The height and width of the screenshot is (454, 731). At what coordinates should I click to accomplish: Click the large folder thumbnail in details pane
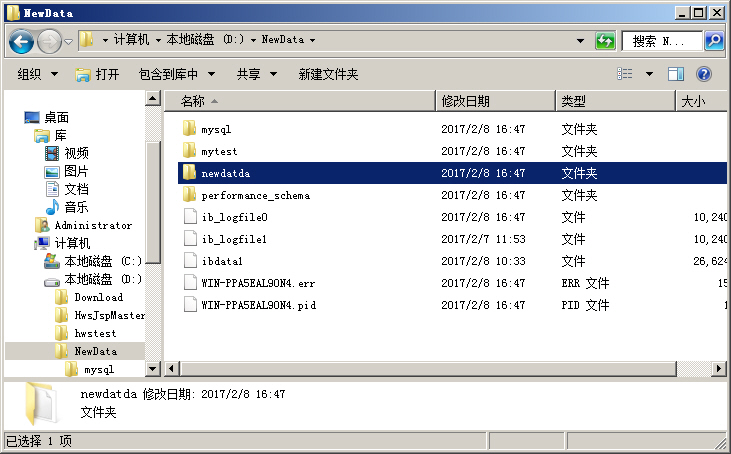40,404
